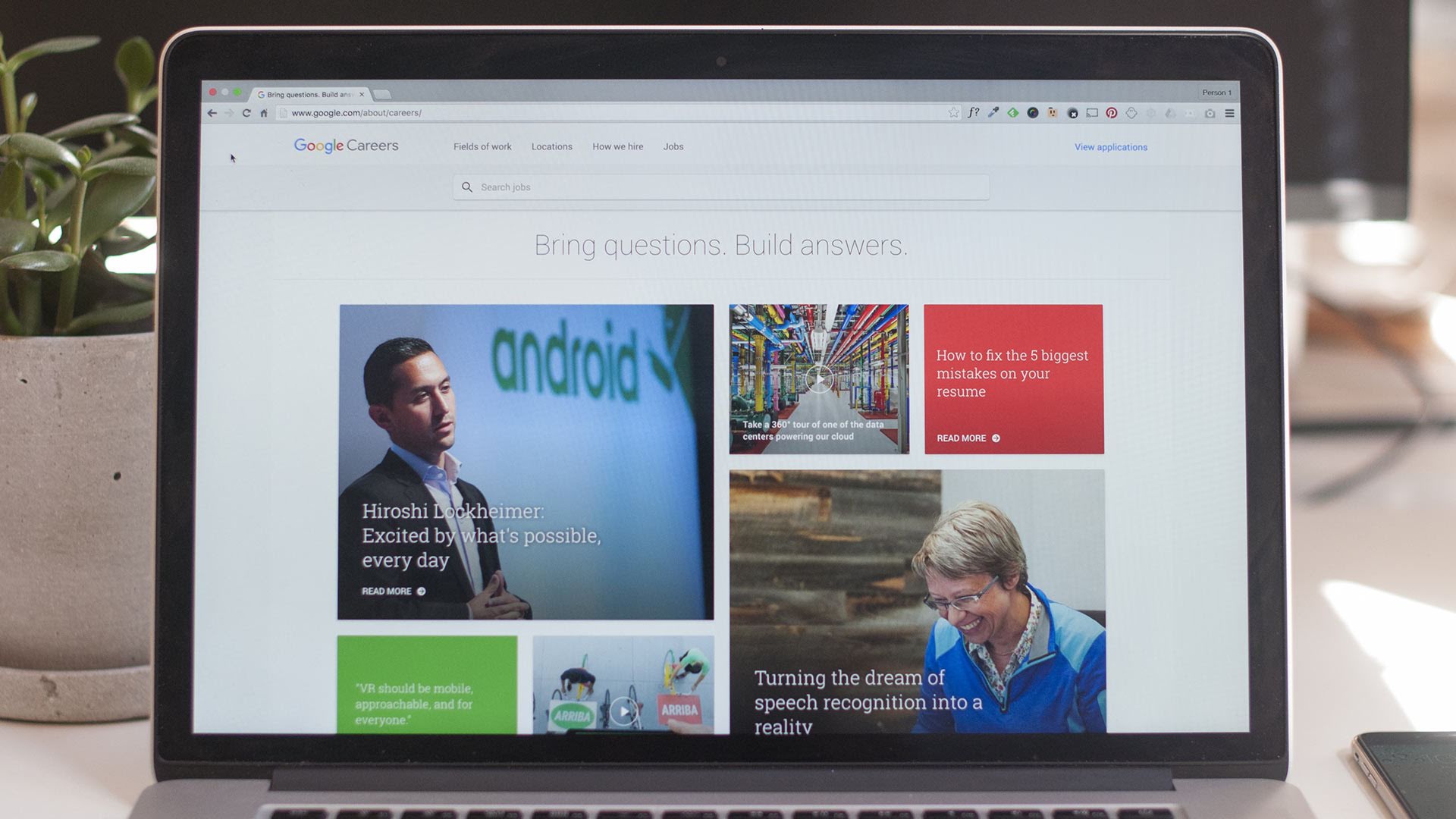Click the ColorZilla eyedropper extension icon
Viewport: 1456px width, 819px height.
click(x=992, y=112)
